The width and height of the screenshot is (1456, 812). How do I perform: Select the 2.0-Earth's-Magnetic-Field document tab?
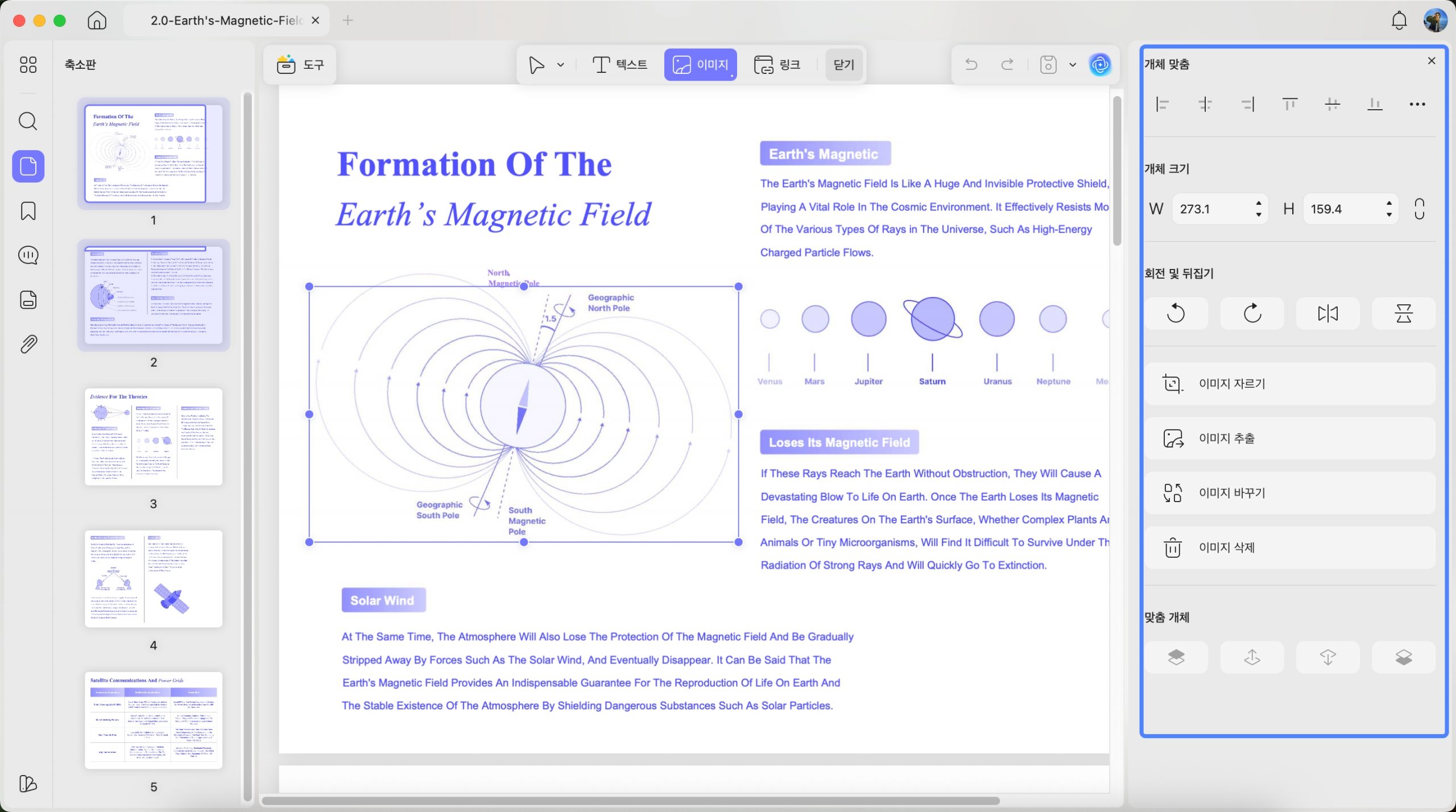point(226,20)
